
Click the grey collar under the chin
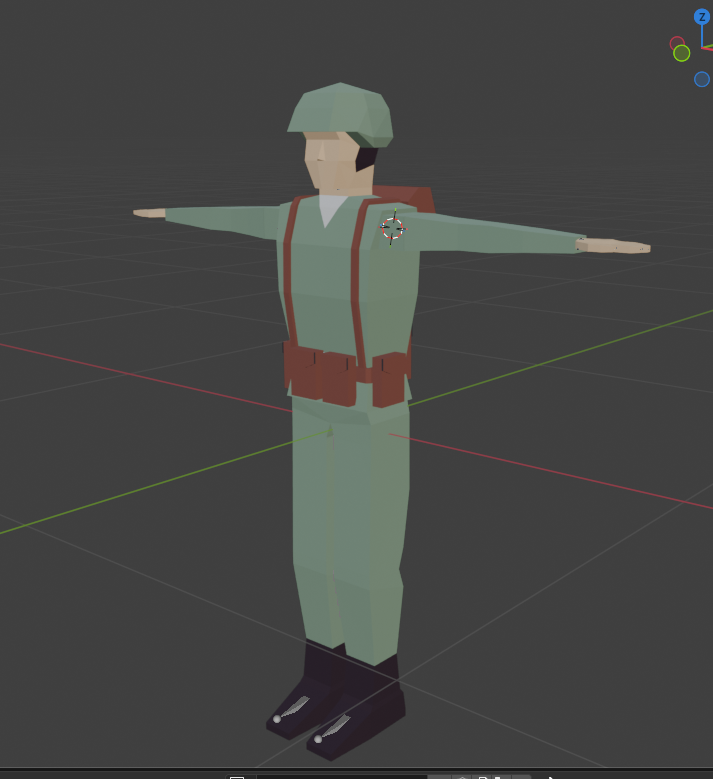point(331,209)
